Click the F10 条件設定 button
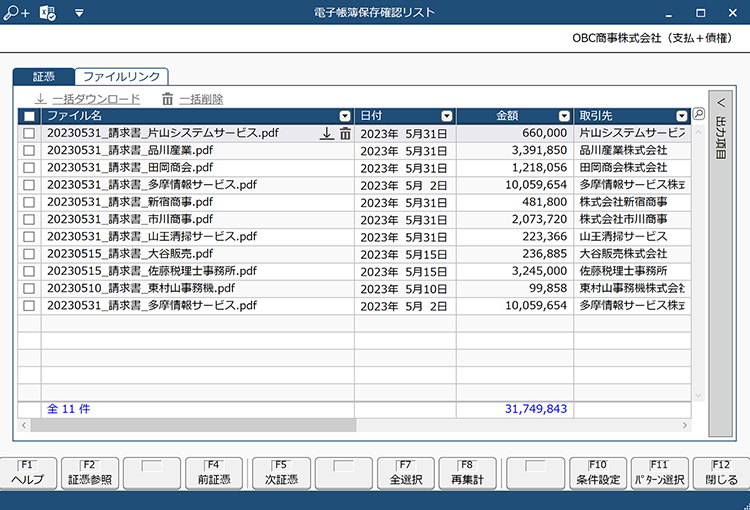This screenshot has height=510, width=750. click(x=598, y=473)
